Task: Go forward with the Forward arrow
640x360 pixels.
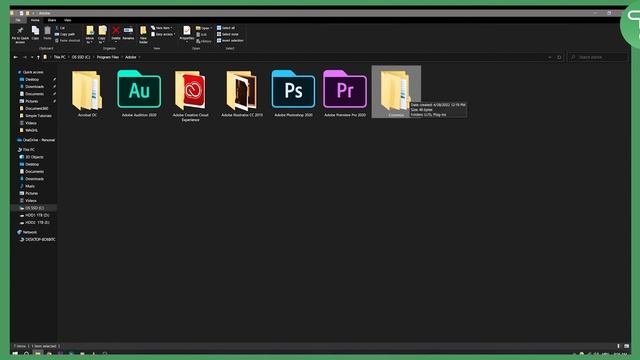Action: pyautogui.click(x=24, y=57)
